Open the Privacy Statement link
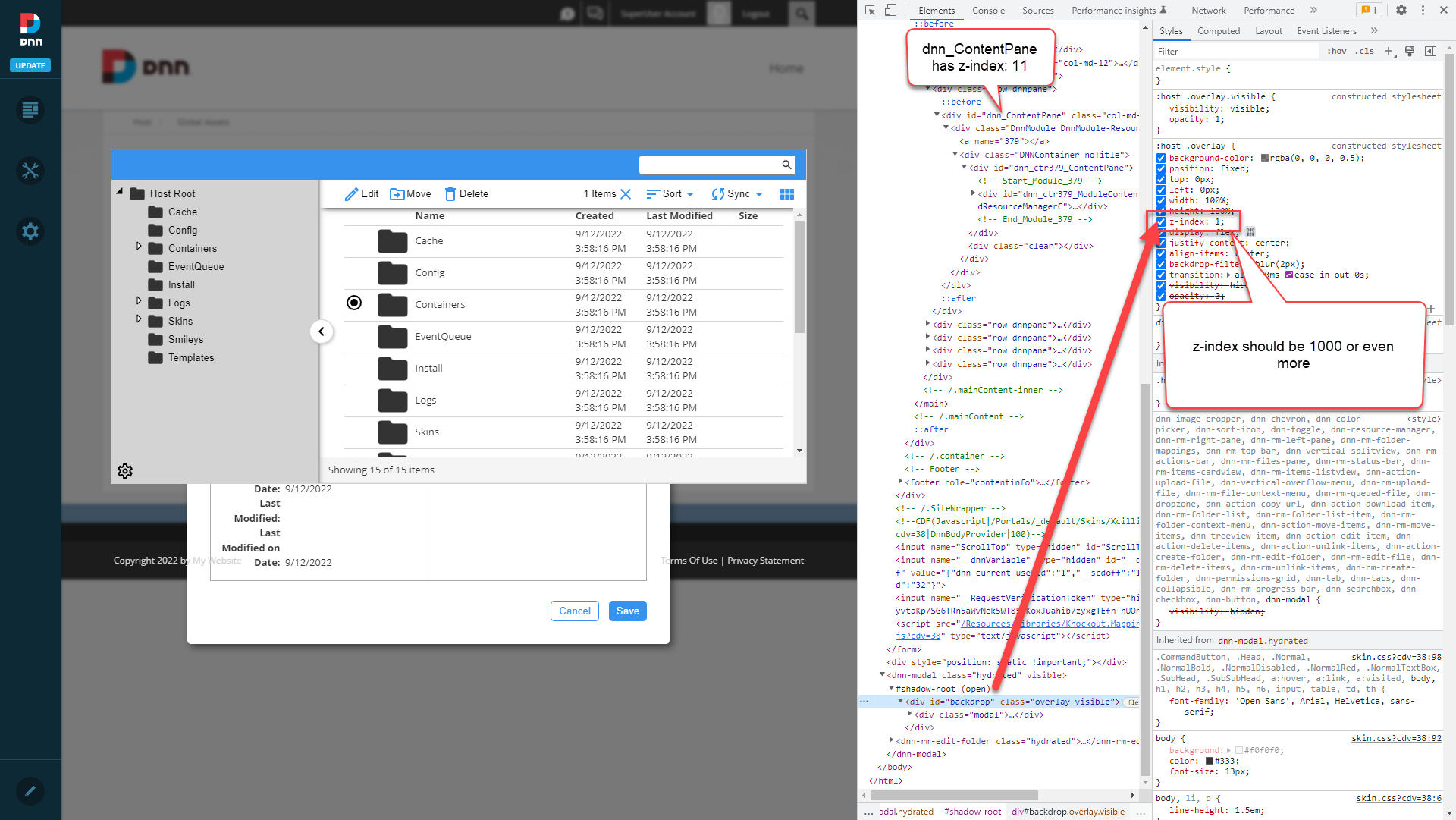Viewport: 1456px width, 820px height. click(x=765, y=560)
